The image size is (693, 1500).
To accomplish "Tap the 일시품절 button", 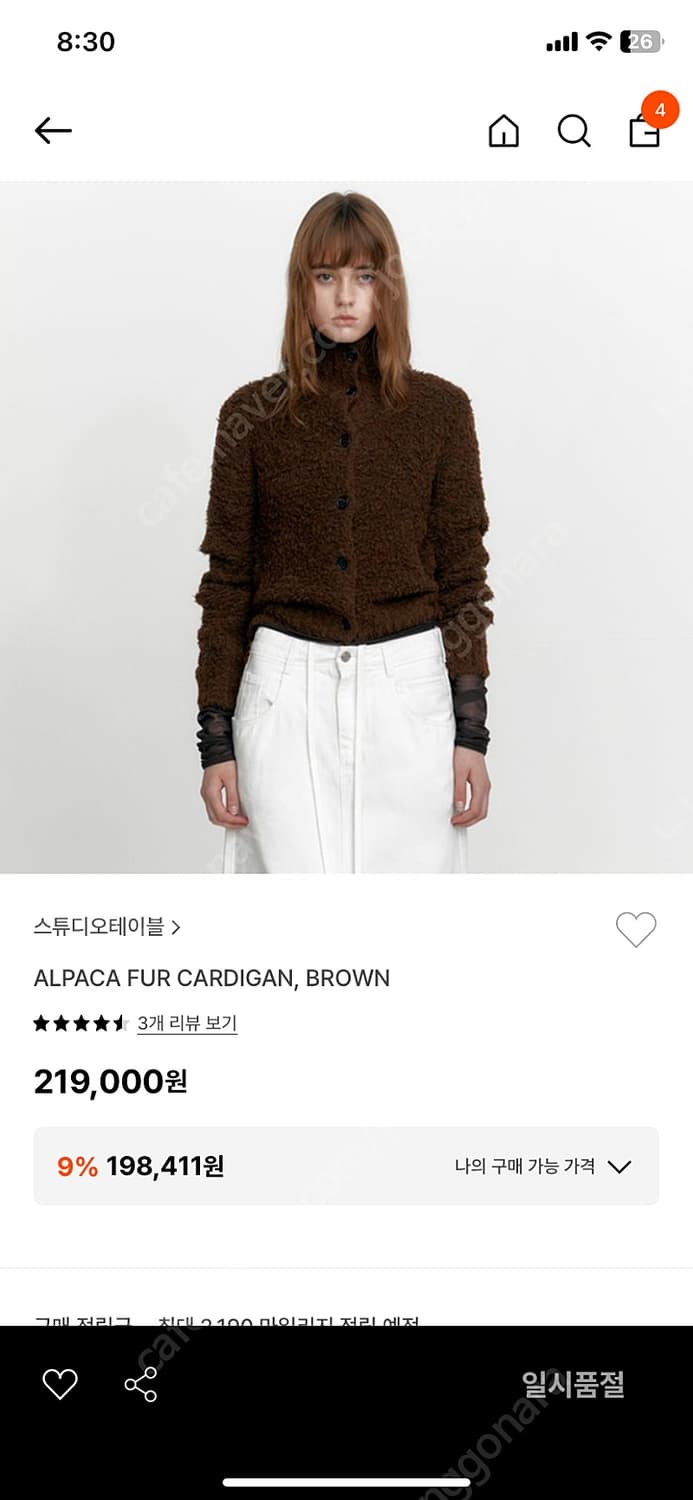I will (x=573, y=1384).
